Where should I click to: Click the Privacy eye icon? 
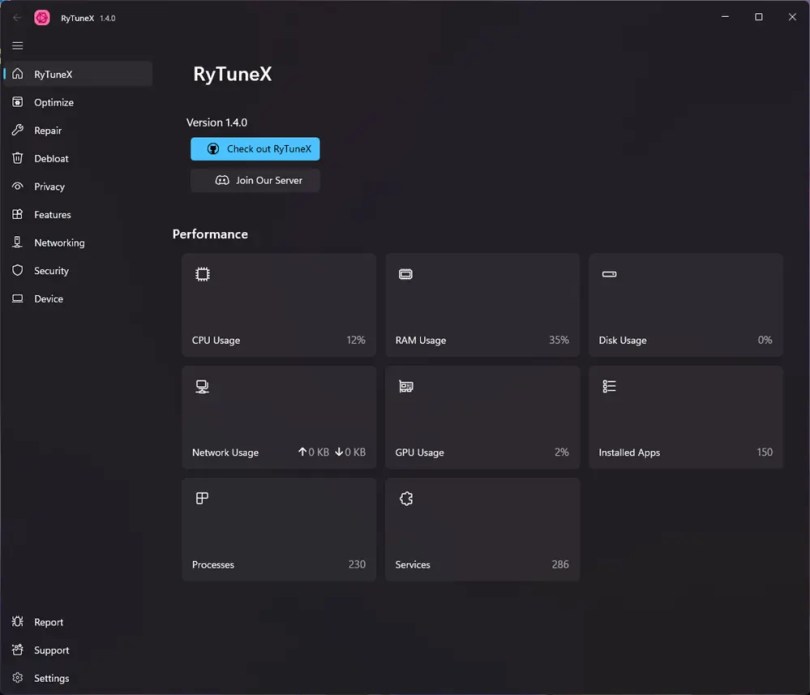coord(18,186)
